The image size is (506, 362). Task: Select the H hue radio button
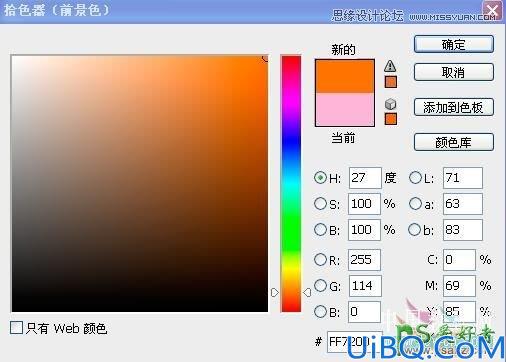[320, 178]
